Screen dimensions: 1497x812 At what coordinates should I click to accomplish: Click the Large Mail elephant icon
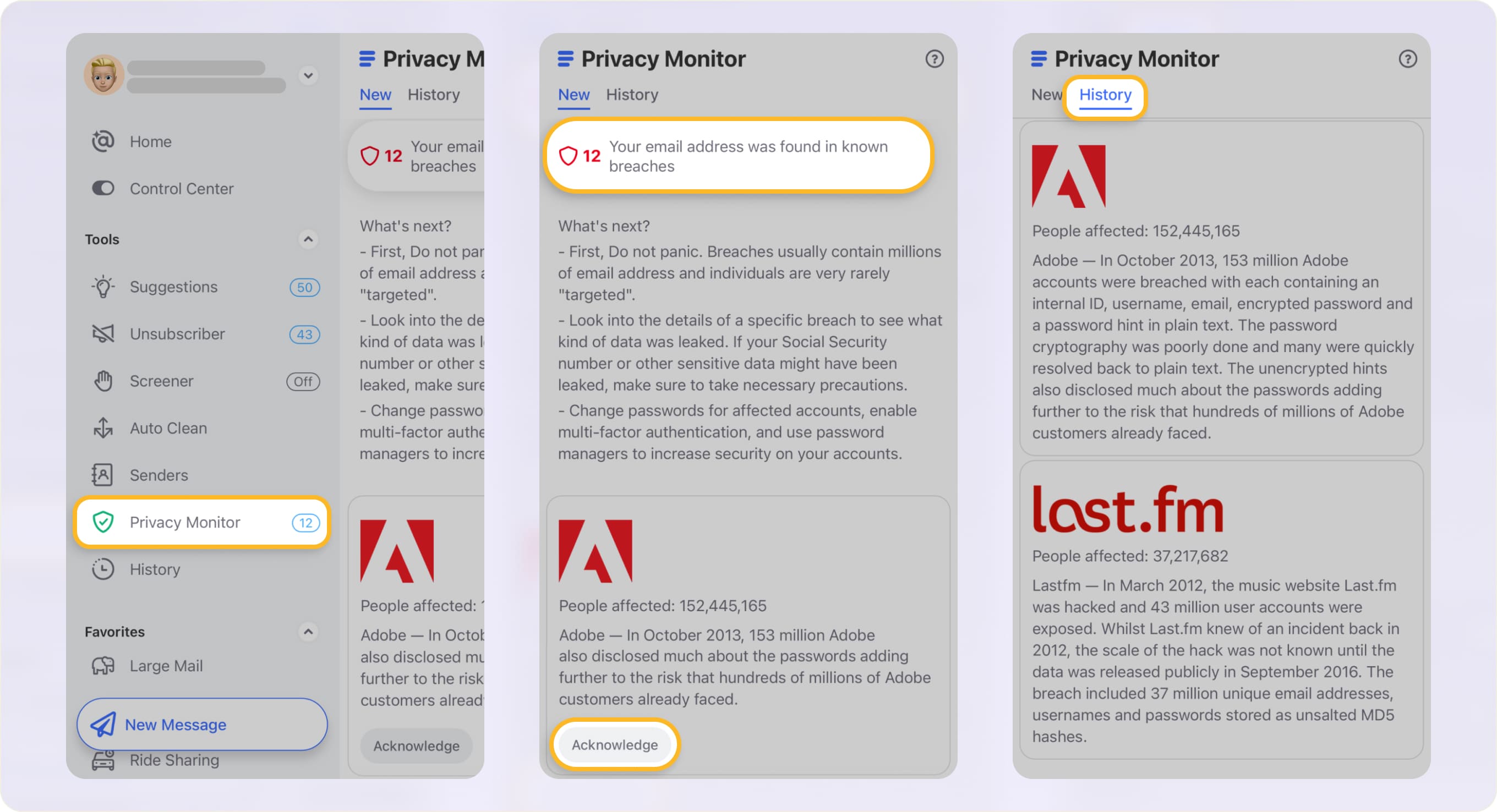103,666
